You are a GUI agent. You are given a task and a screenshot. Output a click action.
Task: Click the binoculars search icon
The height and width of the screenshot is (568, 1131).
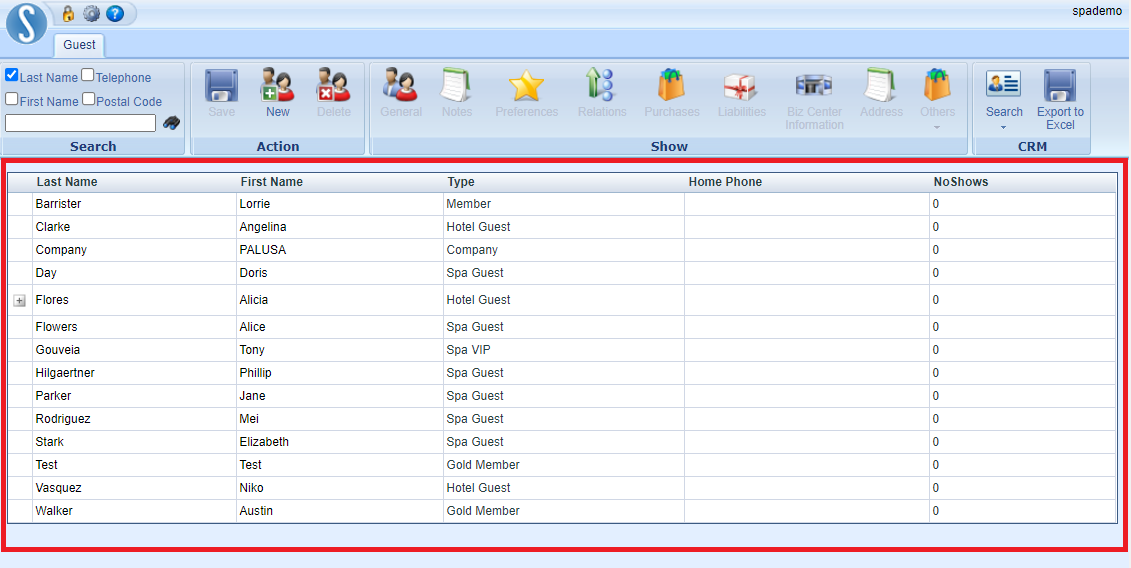(x=172, y=123)
